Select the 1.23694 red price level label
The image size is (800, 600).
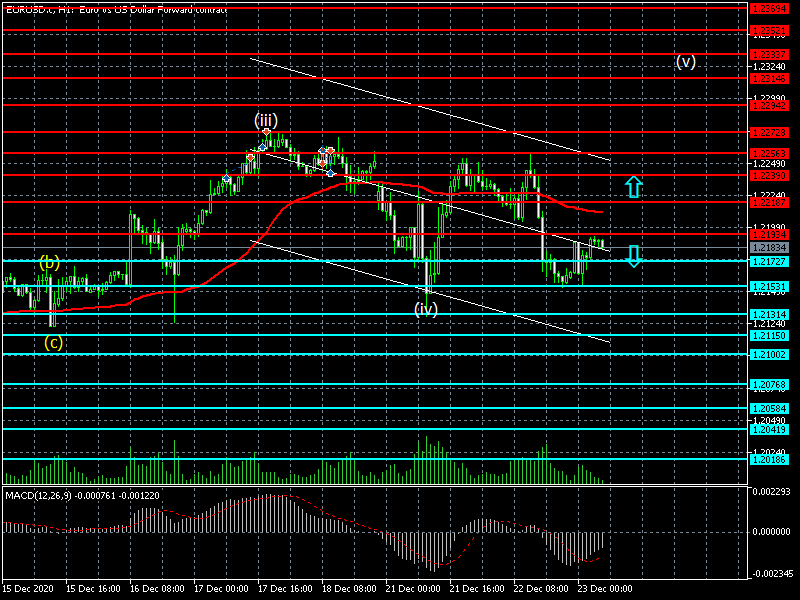pyautogui.click(x=769, y=8)
